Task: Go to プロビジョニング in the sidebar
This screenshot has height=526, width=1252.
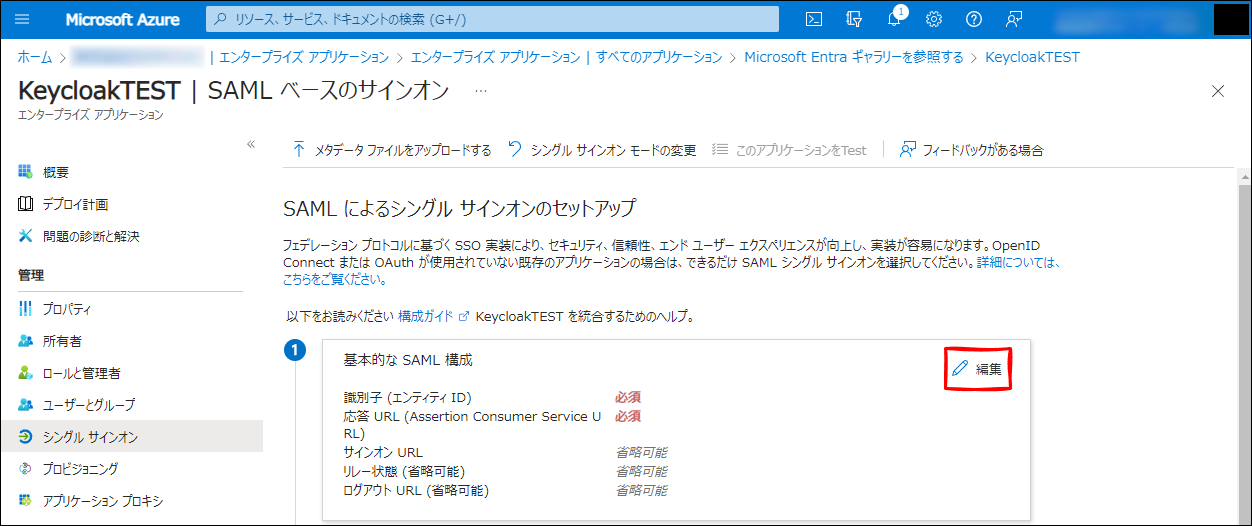Action: (x=80, y=469)
